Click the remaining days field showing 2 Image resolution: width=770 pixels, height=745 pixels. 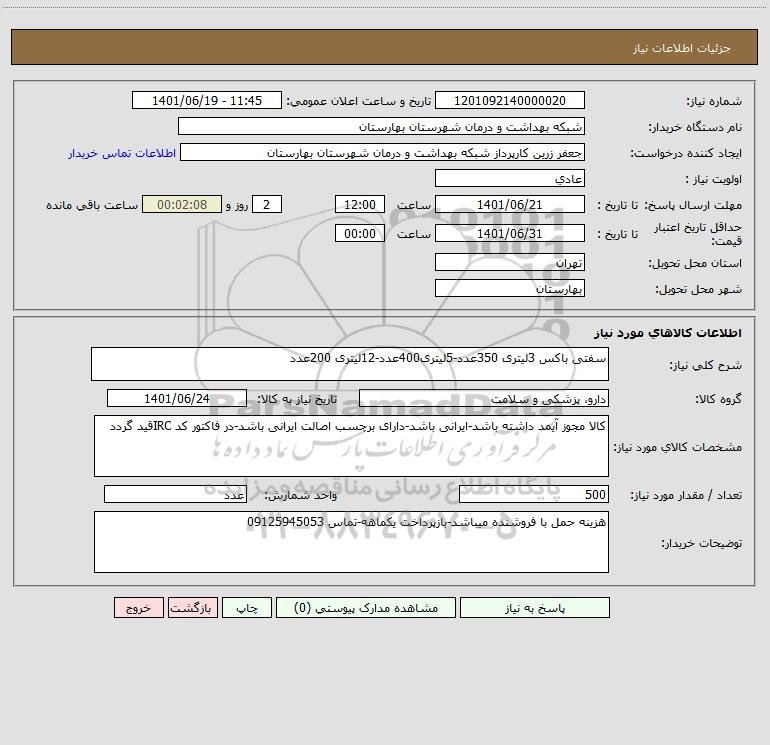(x=267, y=204)
